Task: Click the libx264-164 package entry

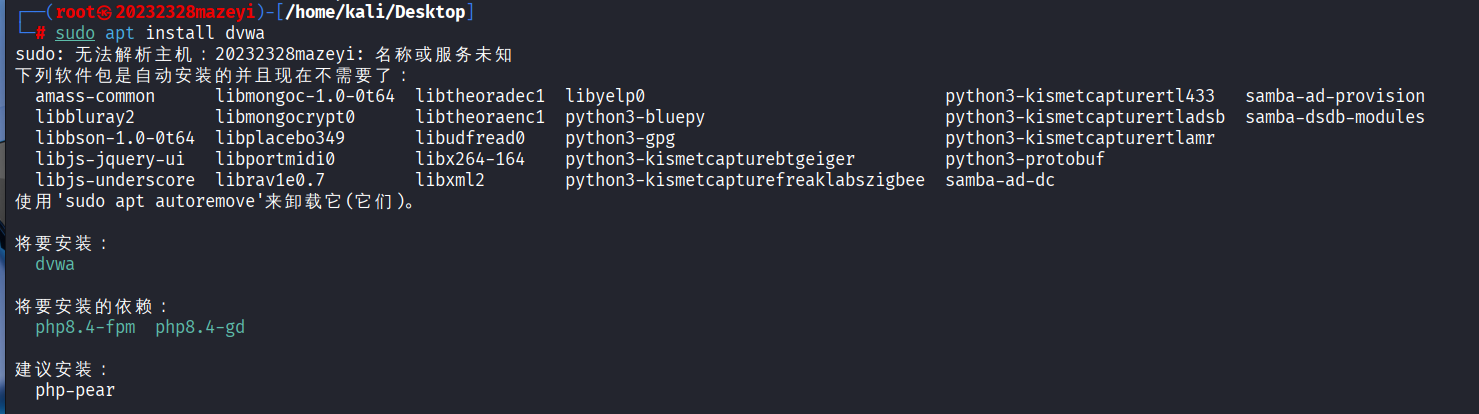Action: click(470, 159)
